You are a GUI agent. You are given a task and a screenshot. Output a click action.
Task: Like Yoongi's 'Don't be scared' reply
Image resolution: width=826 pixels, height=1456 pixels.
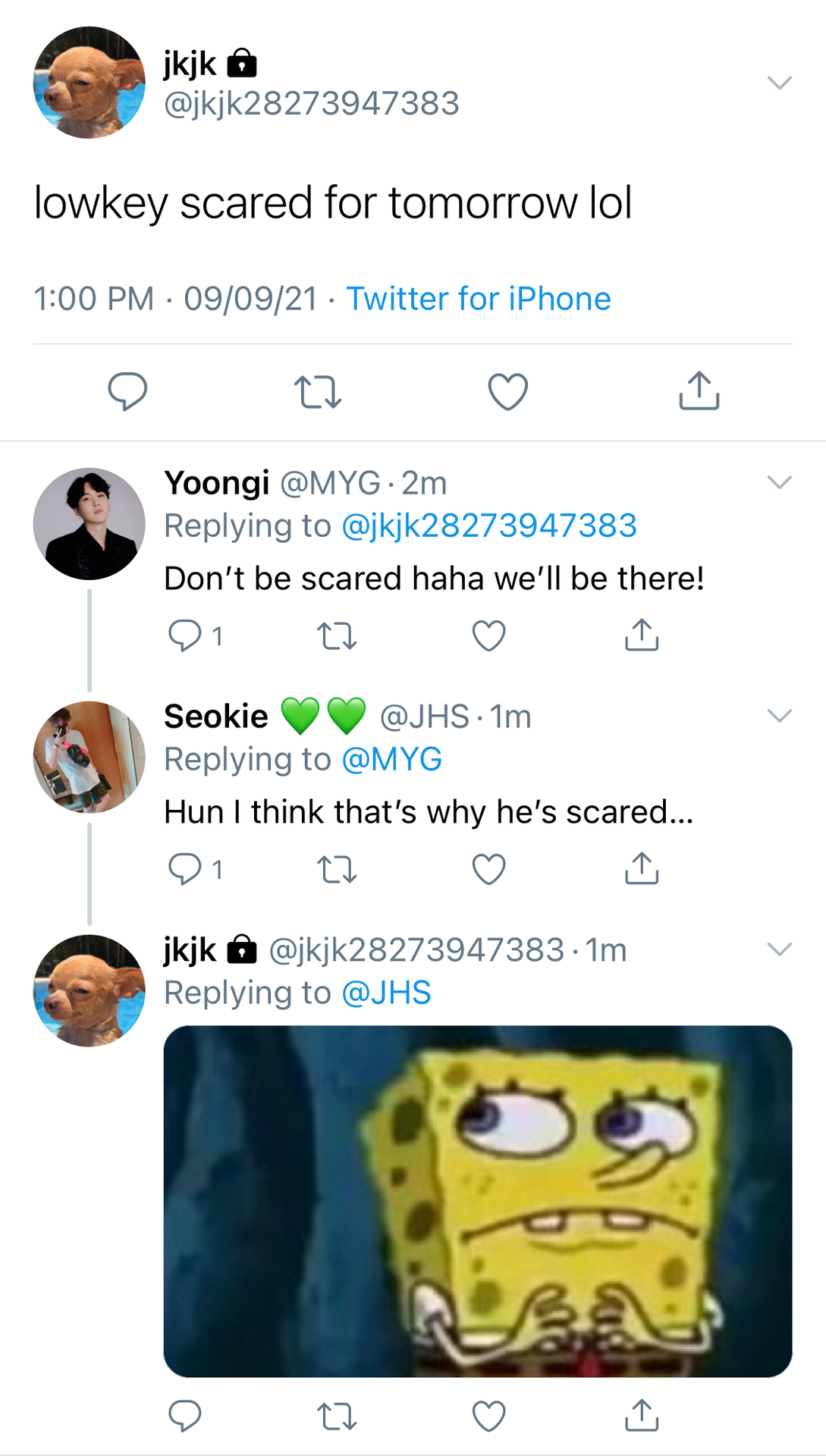click(x=488, y=635)
